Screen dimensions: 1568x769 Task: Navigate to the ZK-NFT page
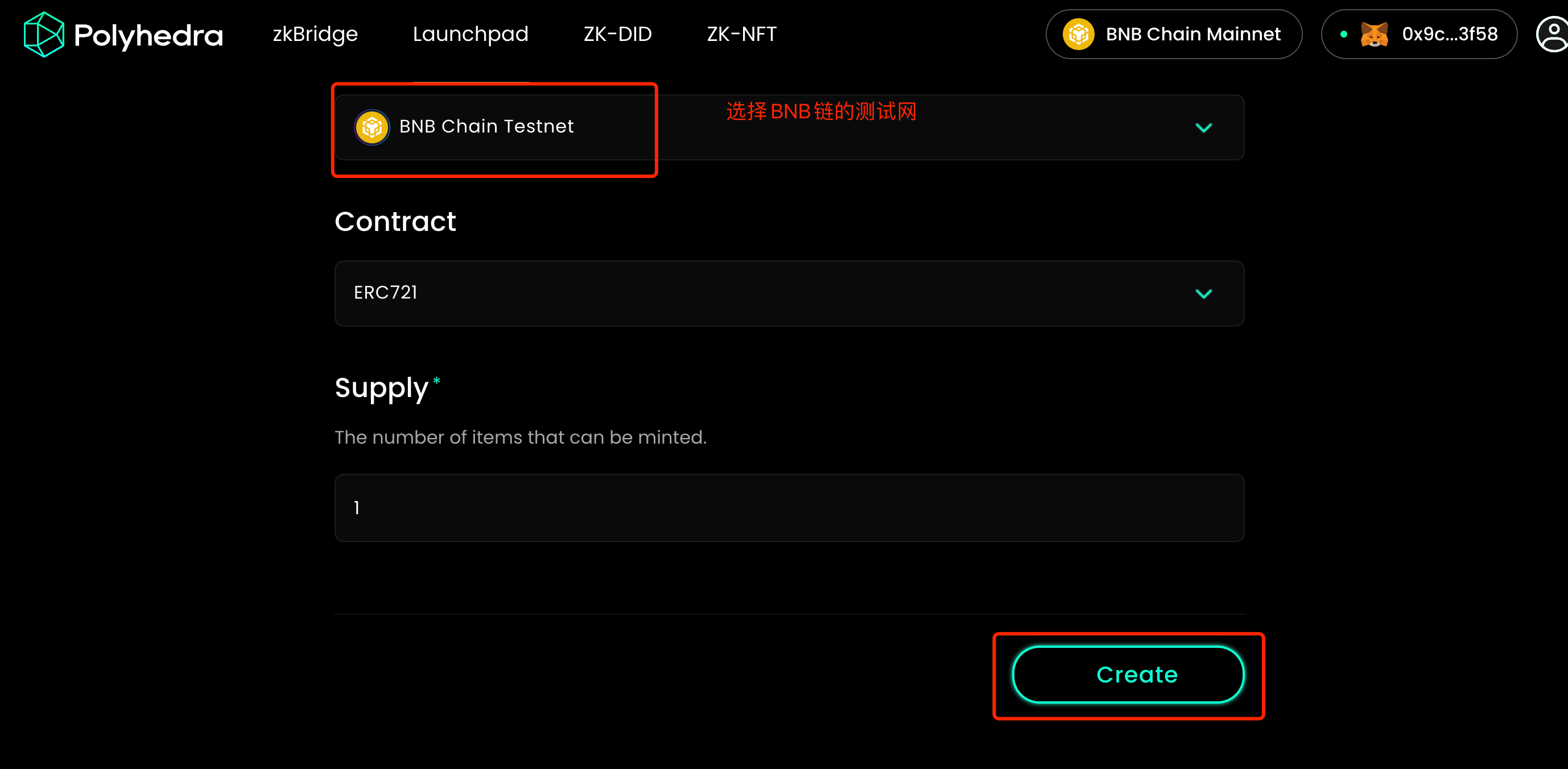click(x=741, y=34)
